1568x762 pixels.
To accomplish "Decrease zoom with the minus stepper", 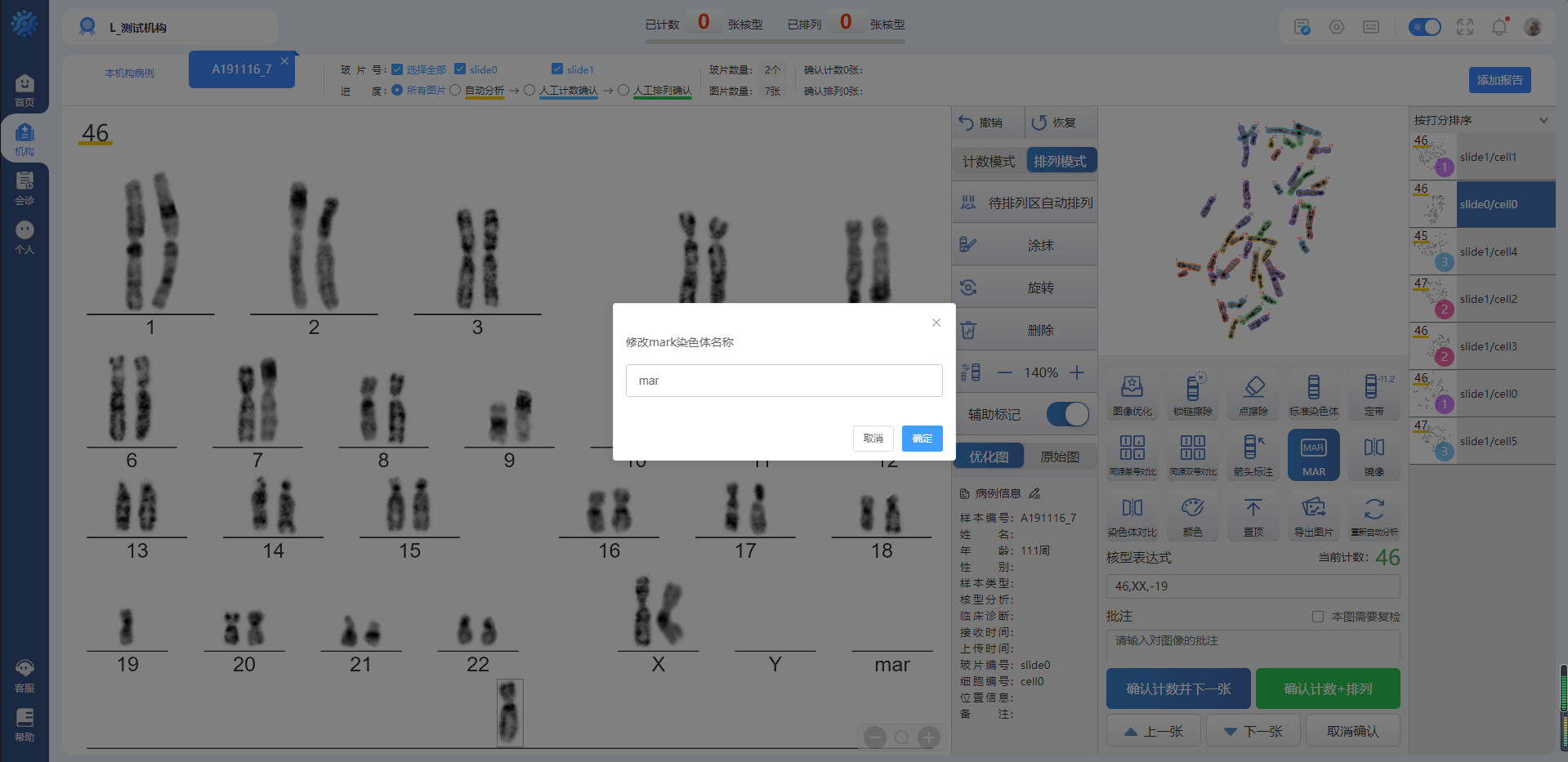I will [1004, 372].
